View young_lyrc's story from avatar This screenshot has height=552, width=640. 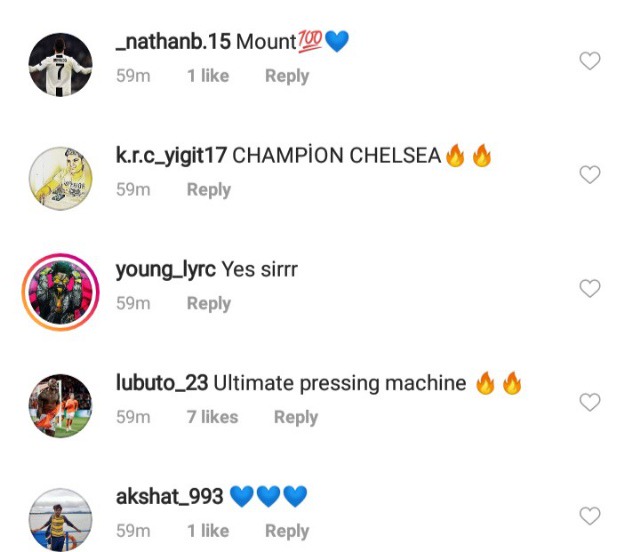[x=59, y=291]
